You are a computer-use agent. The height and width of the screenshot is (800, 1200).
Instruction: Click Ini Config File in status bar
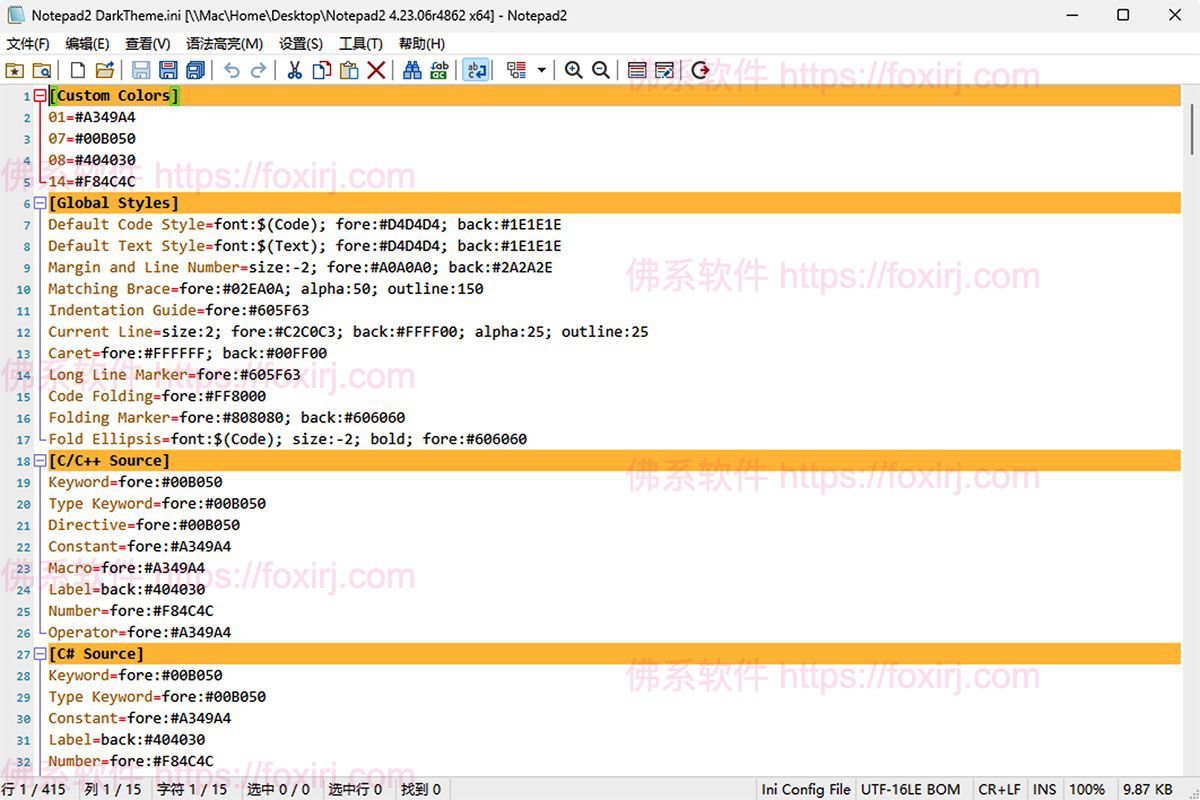coord(806,789)
